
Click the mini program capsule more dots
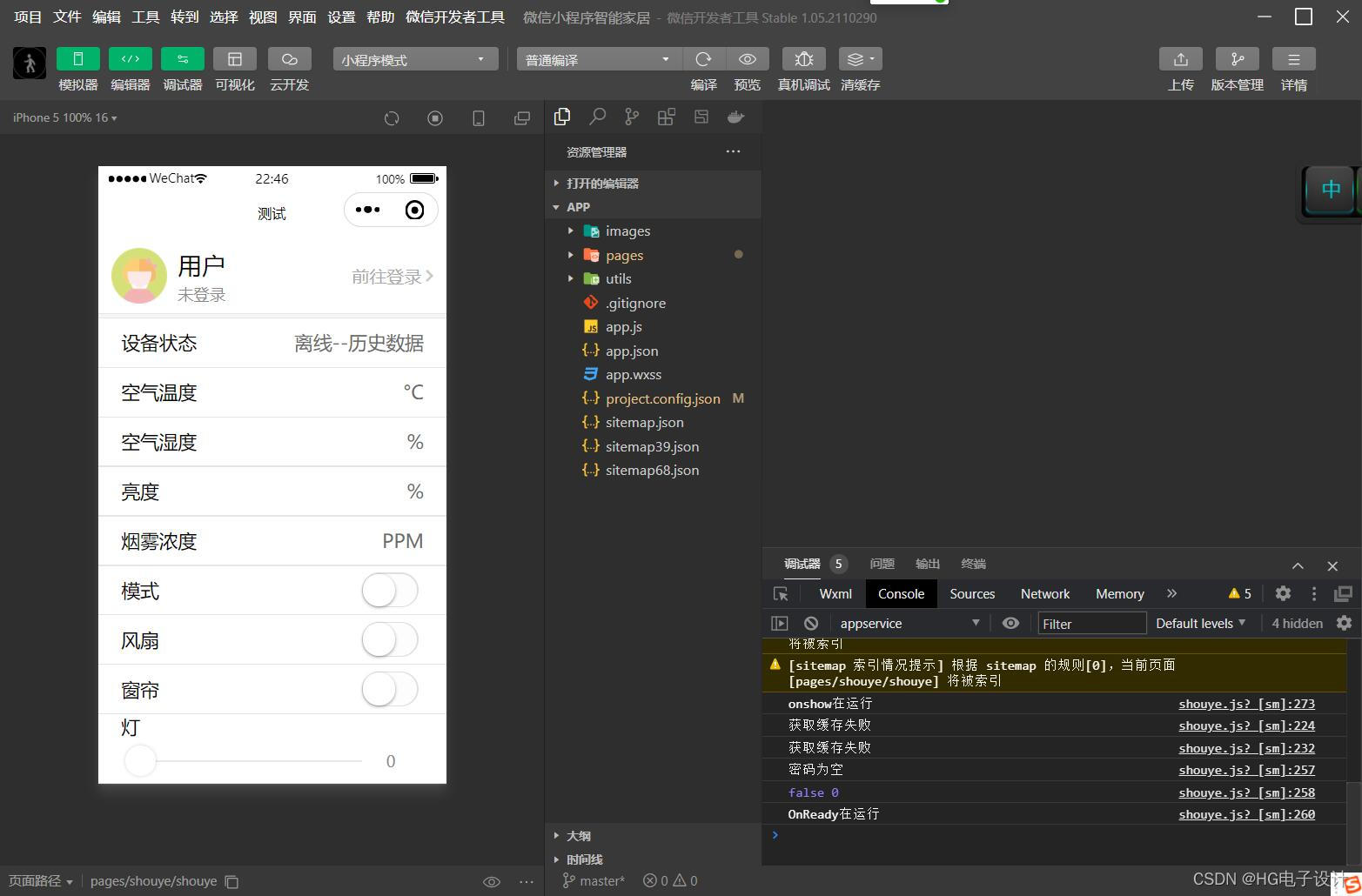(x=367, y=210)
